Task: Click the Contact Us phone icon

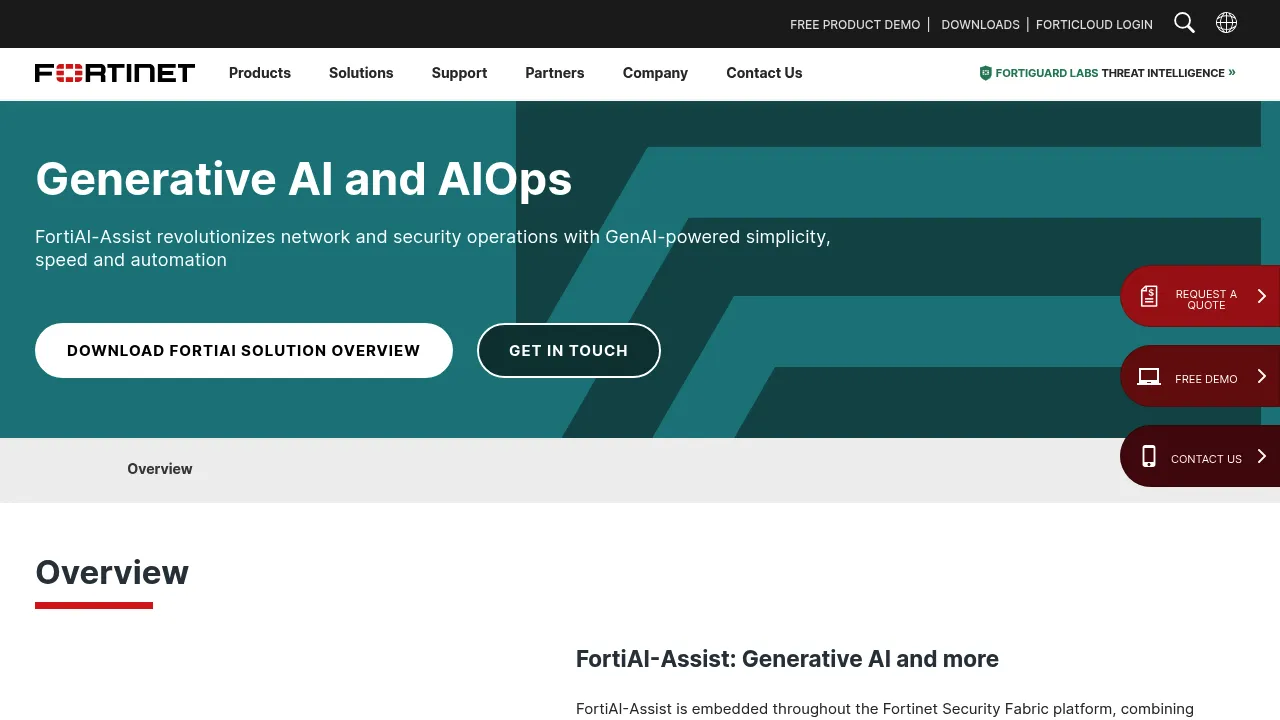Action: 1149,457
